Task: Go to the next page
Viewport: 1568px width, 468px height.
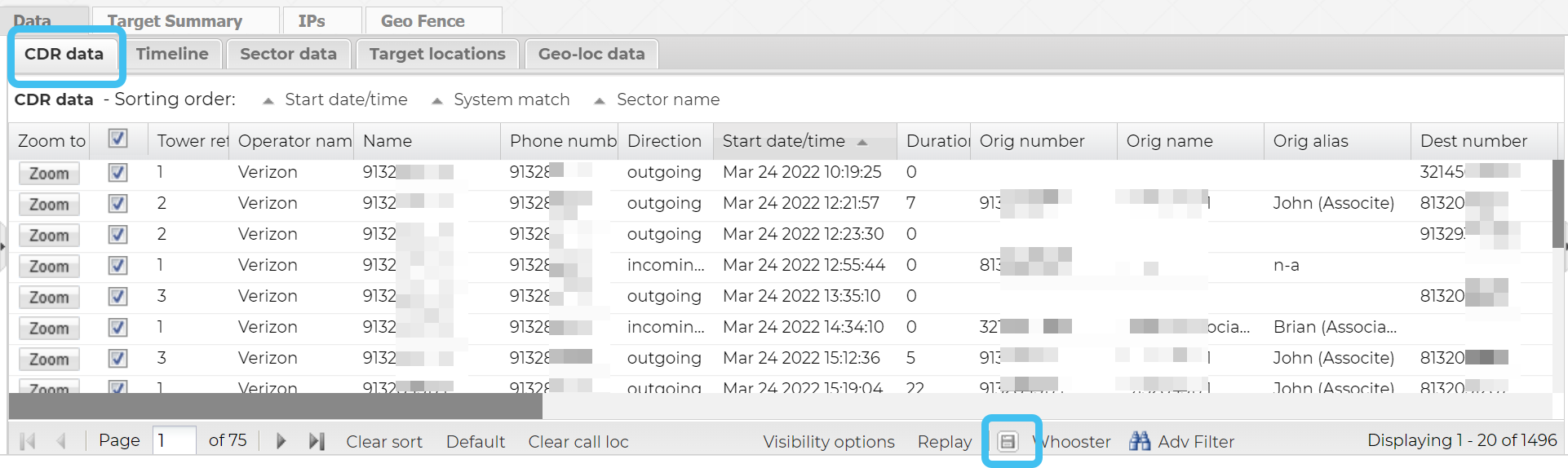Action: click(x=281, y=441)
